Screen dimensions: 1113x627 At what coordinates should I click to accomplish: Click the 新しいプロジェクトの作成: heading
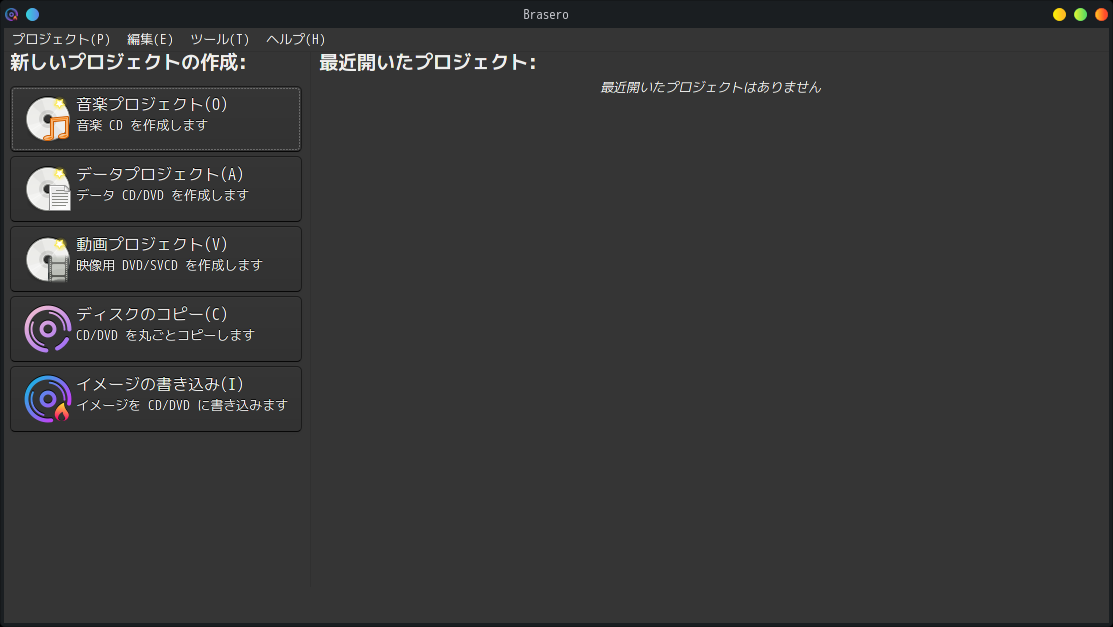click(128, 62)
